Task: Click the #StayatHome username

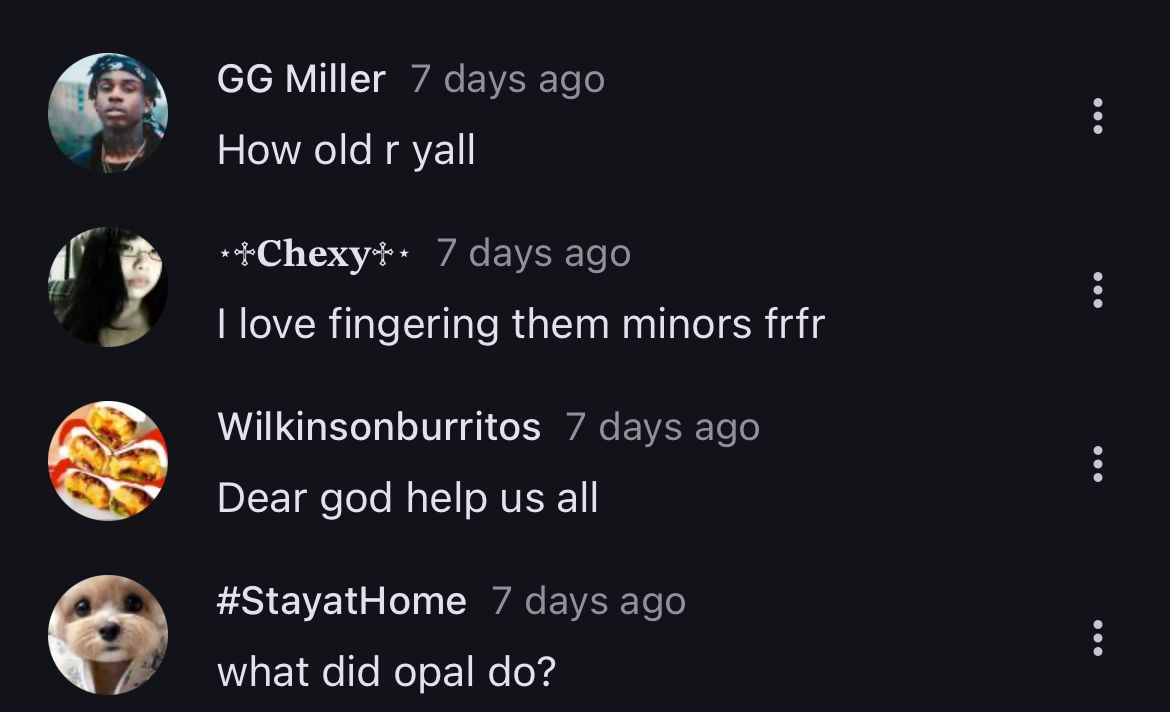Action: click(x=342, y=601)
